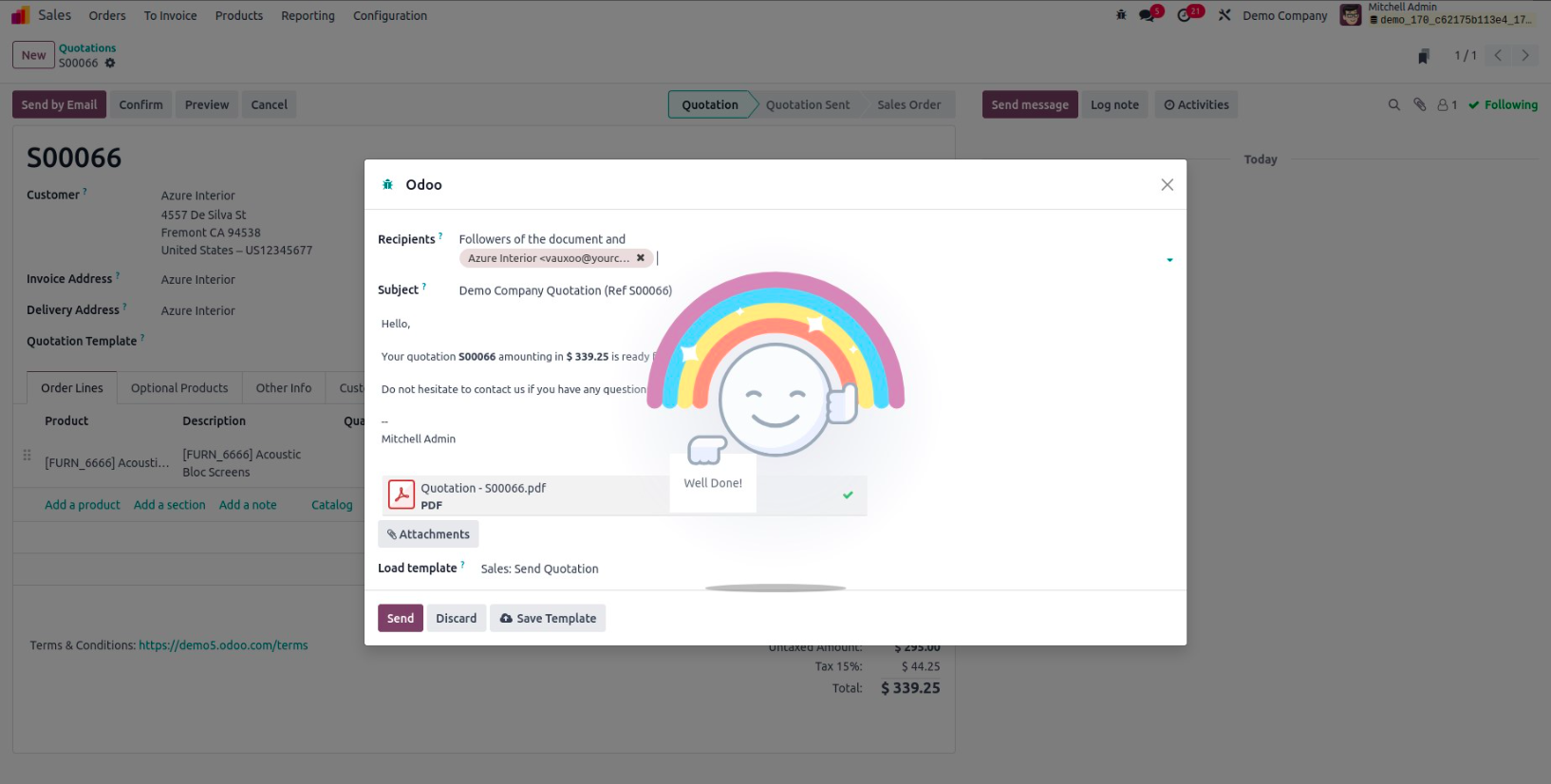Dismiss the Well Done rainbow man
The height and width of the screenshot is (784, 1551).
pos(775,432)
